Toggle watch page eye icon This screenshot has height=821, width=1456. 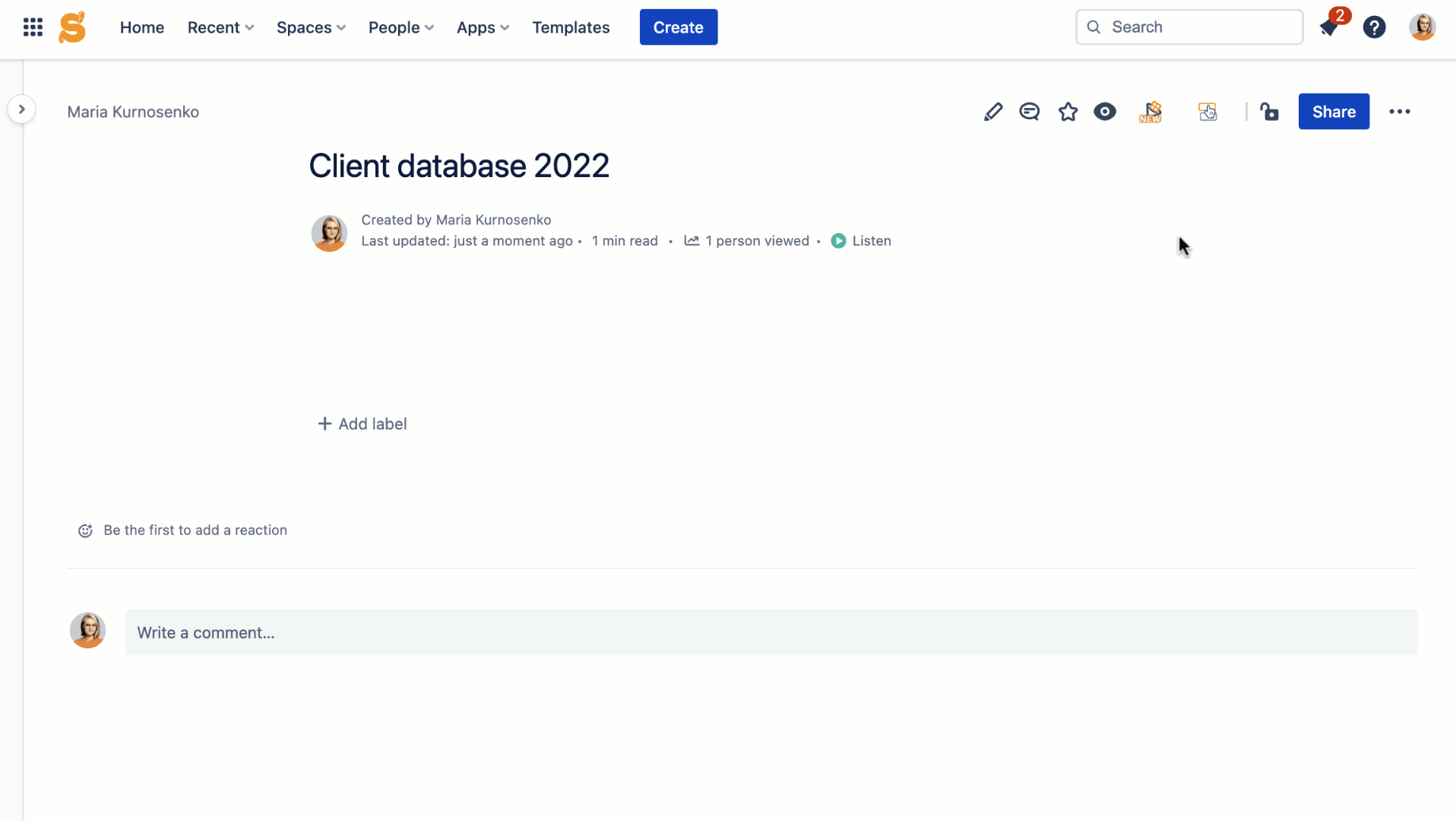(1105, 112)
